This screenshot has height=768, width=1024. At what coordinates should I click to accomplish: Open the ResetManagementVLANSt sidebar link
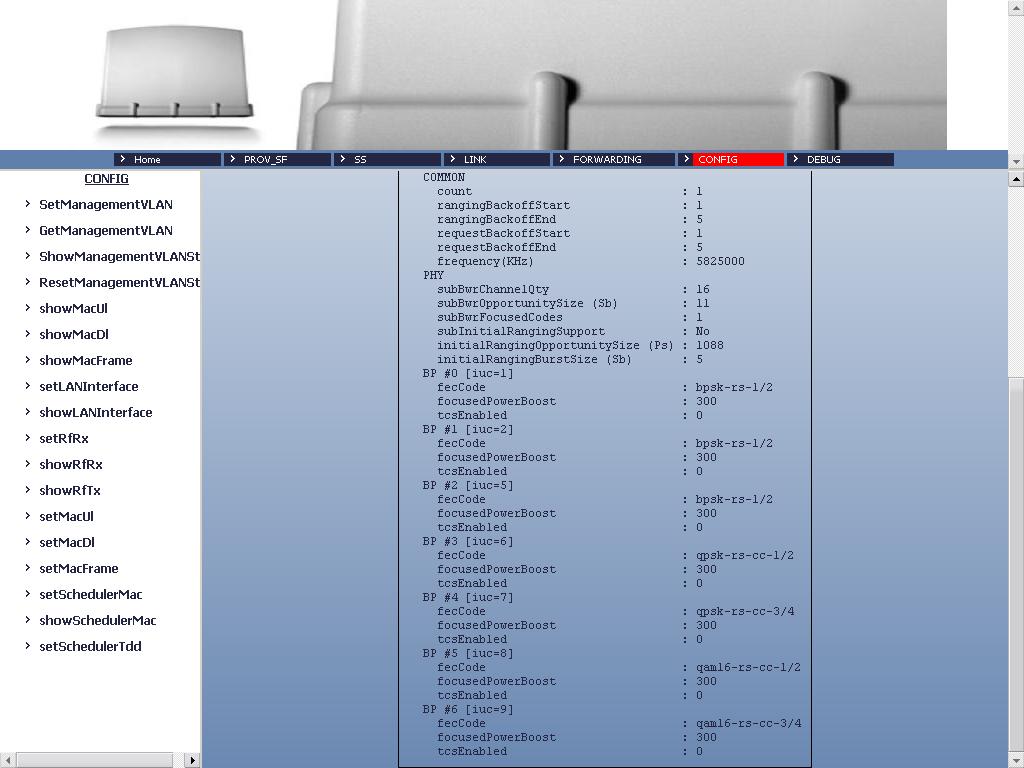coord(120,283)
